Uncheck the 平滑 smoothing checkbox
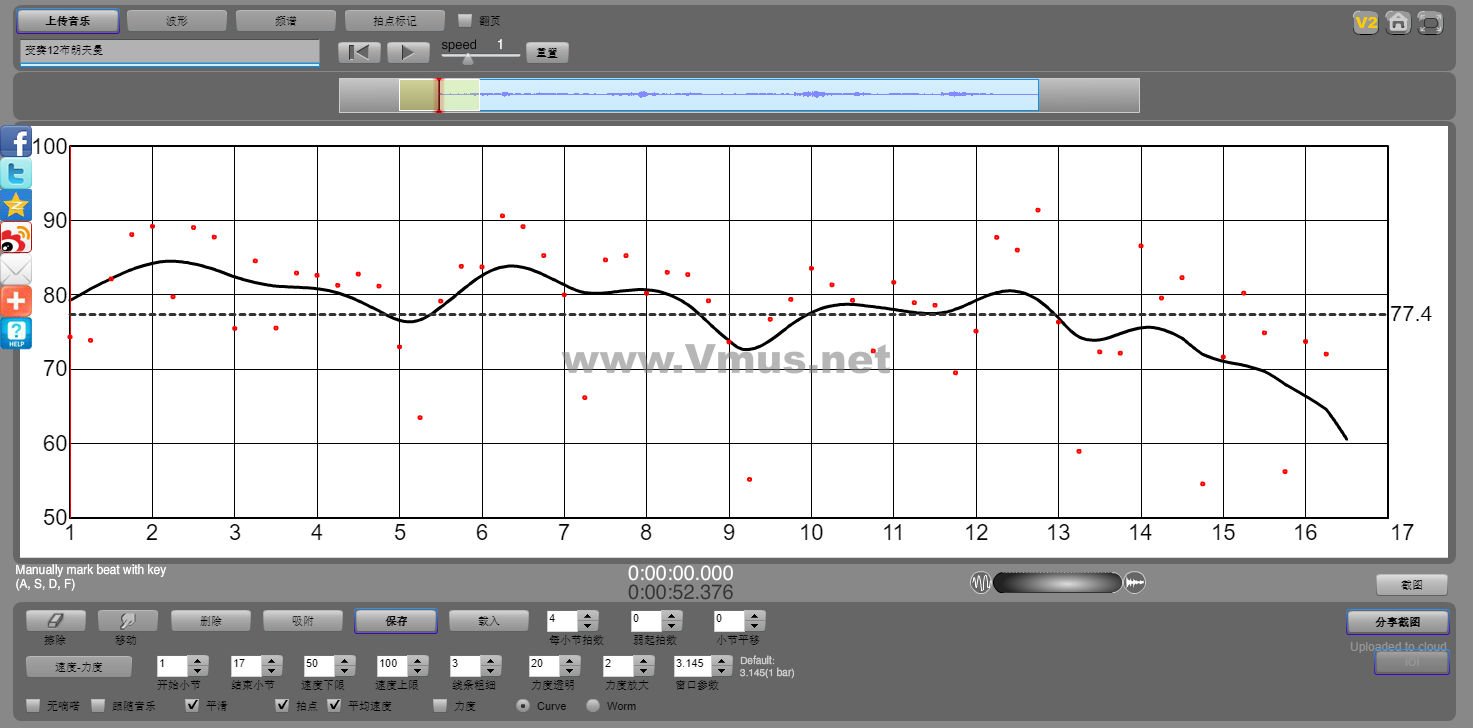Viewport: 1473px width, 728px height. click(194, 706)
